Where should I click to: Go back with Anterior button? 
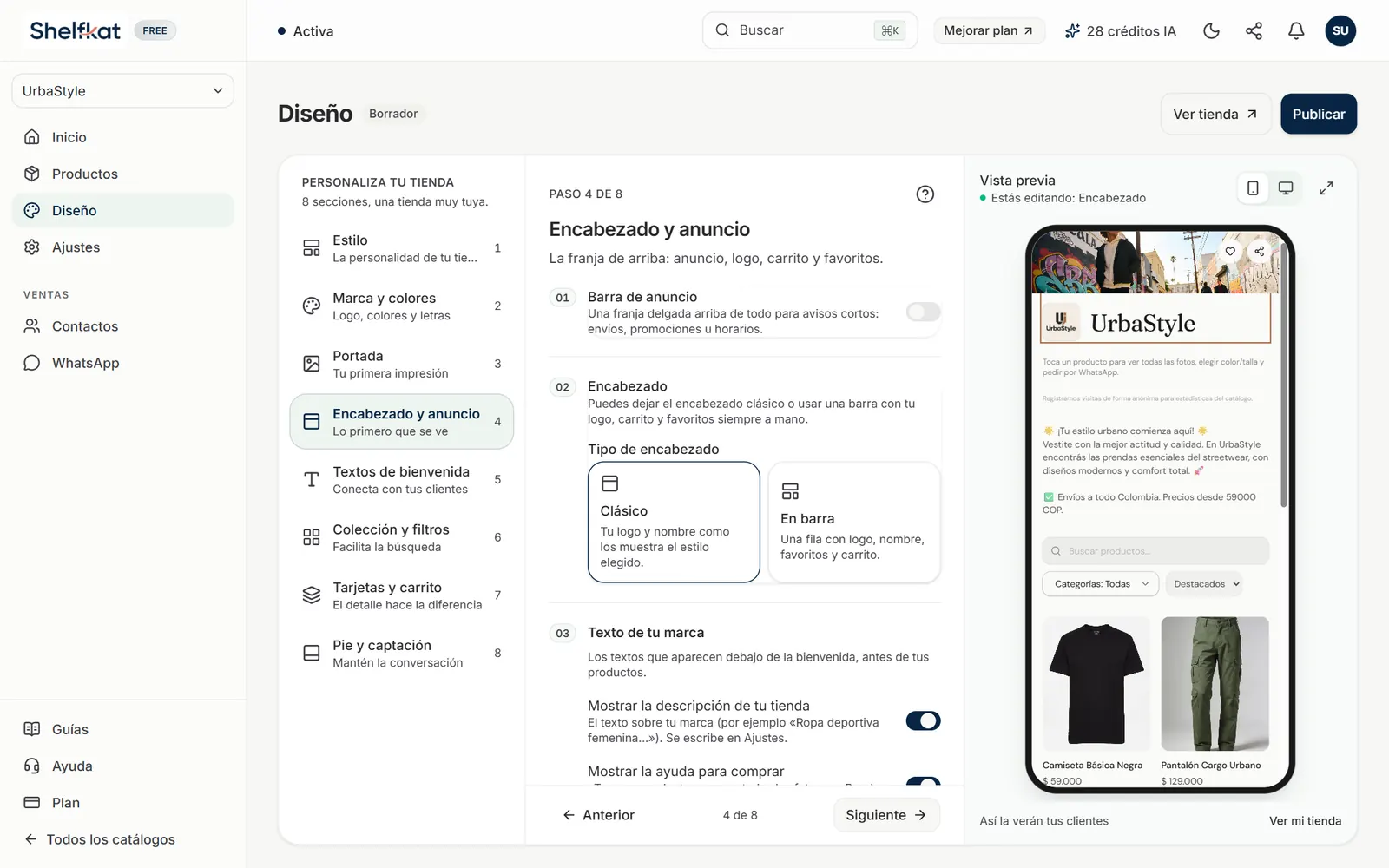[598, 815]
